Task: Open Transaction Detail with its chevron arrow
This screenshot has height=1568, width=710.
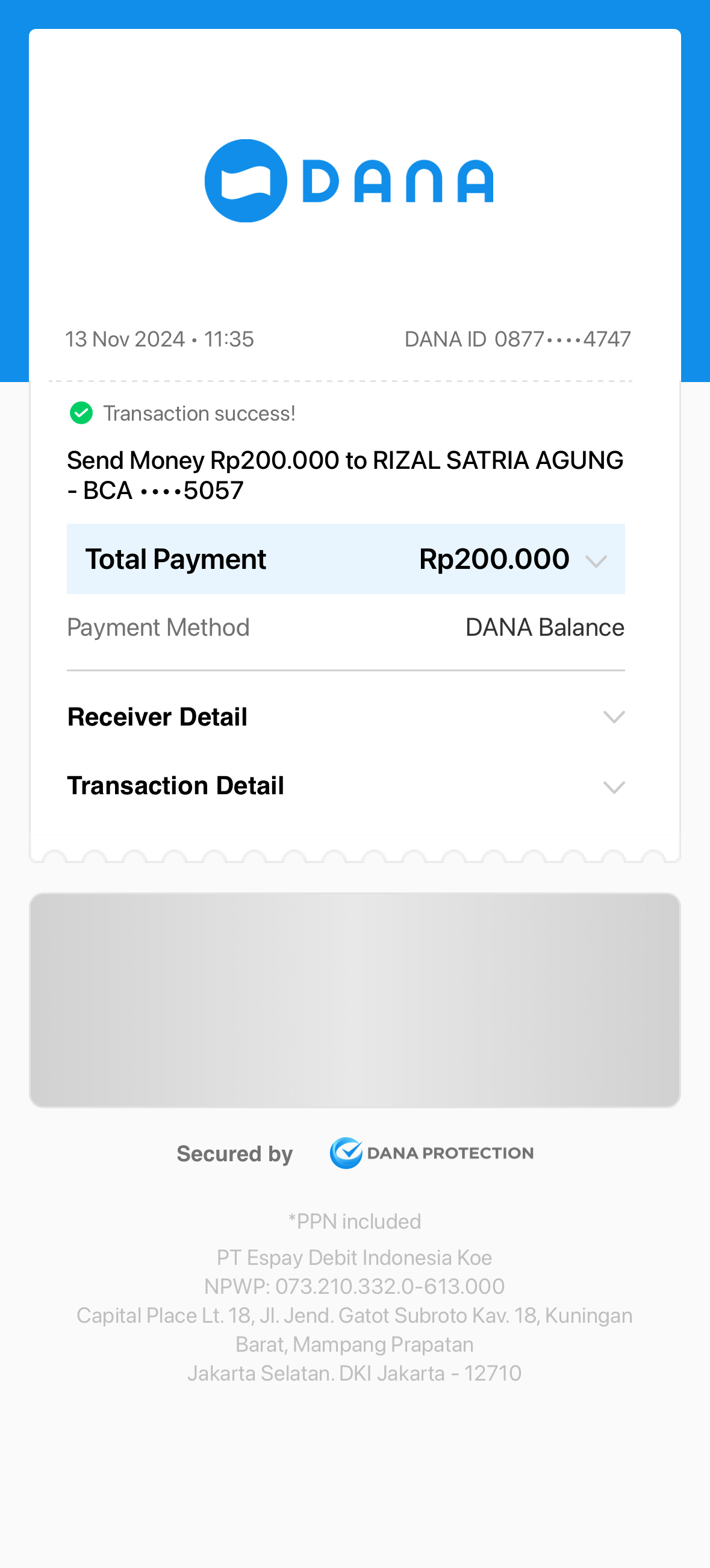Action: point(614,787)
